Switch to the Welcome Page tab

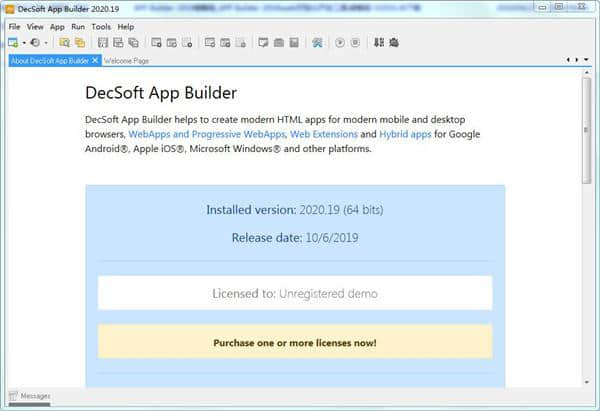coord(126,60)
